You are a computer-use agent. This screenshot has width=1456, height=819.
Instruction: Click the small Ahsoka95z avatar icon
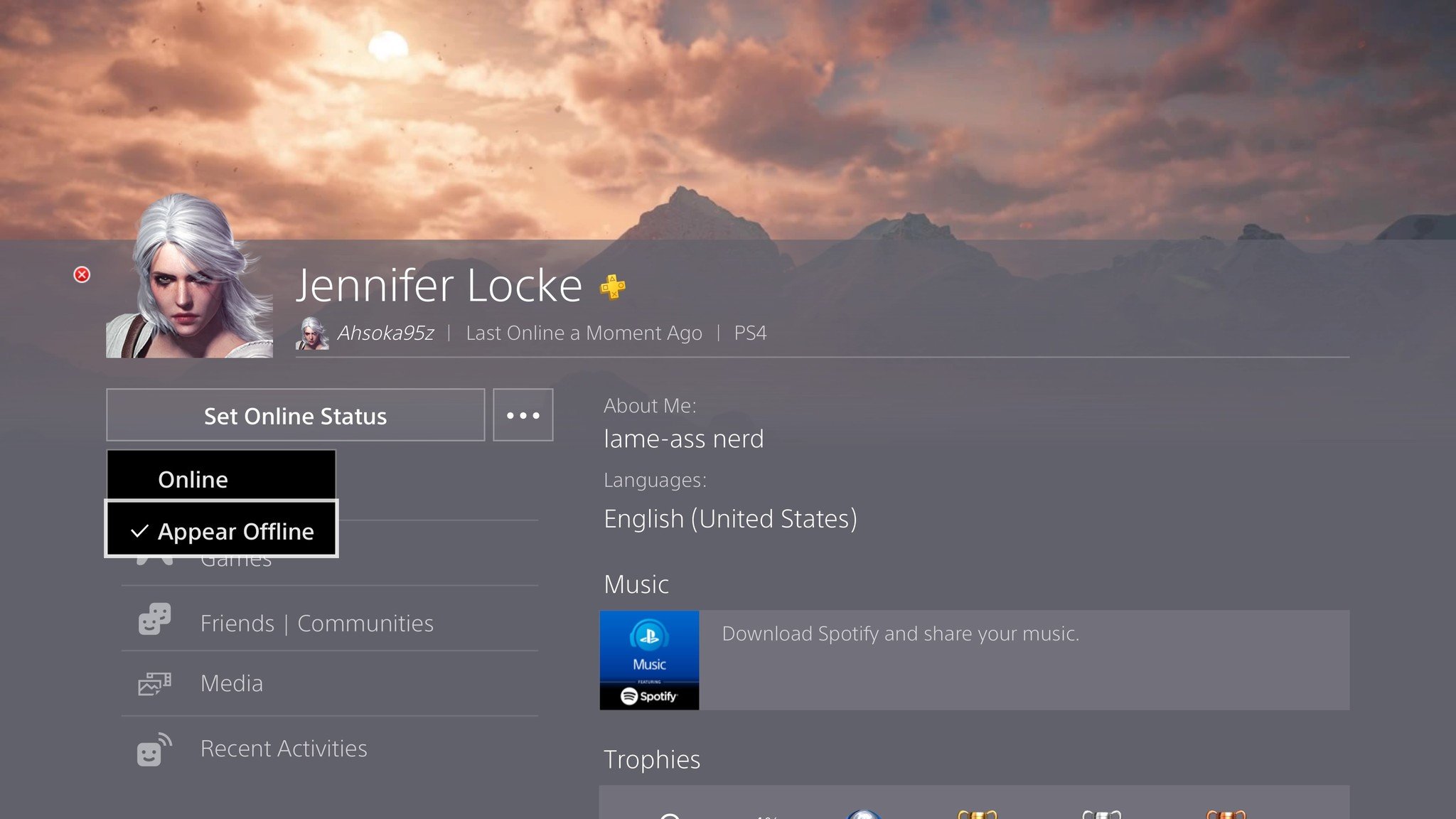[312, 333]
